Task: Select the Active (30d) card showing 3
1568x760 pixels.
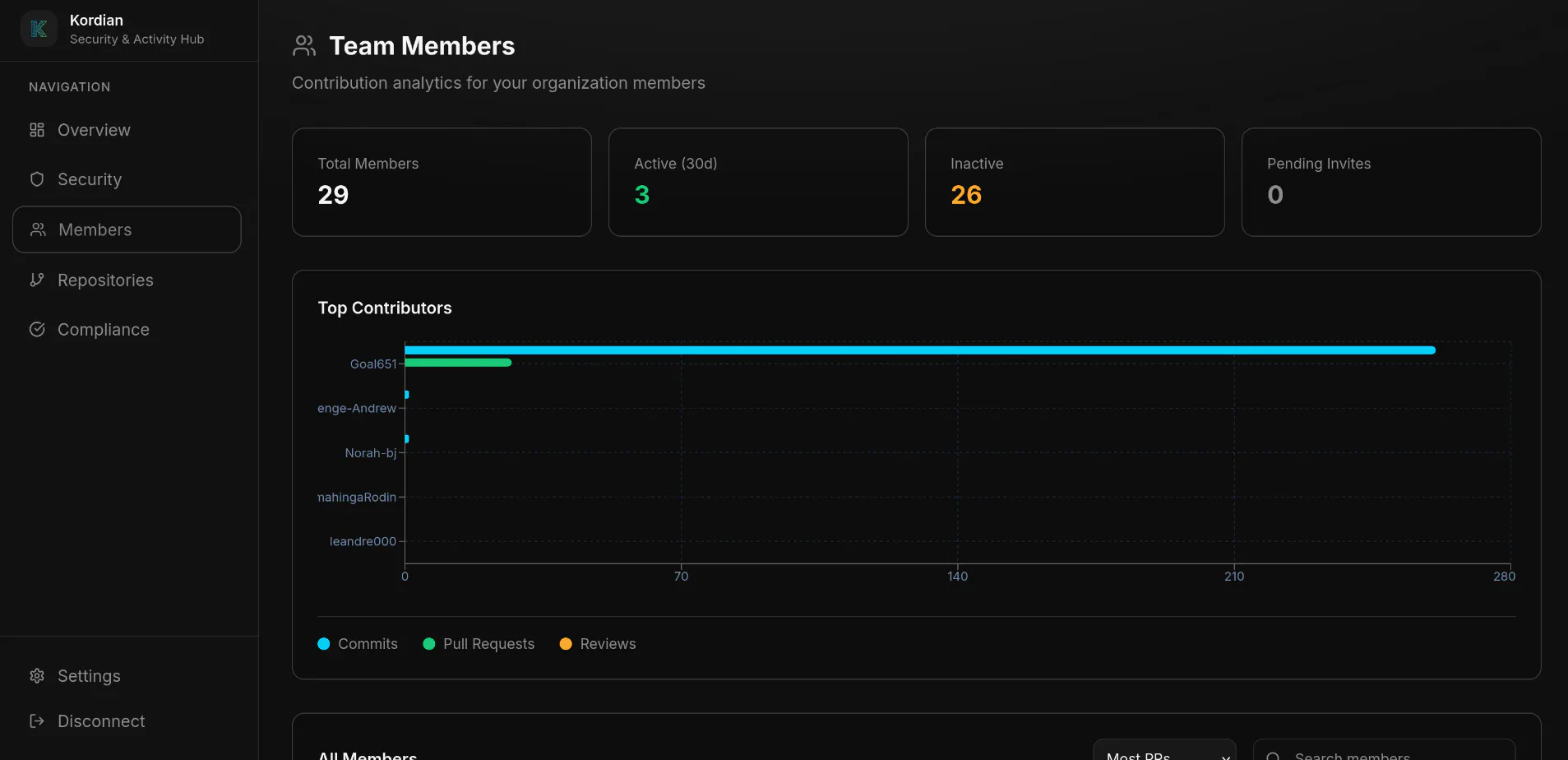Action: tap(758, 182)
